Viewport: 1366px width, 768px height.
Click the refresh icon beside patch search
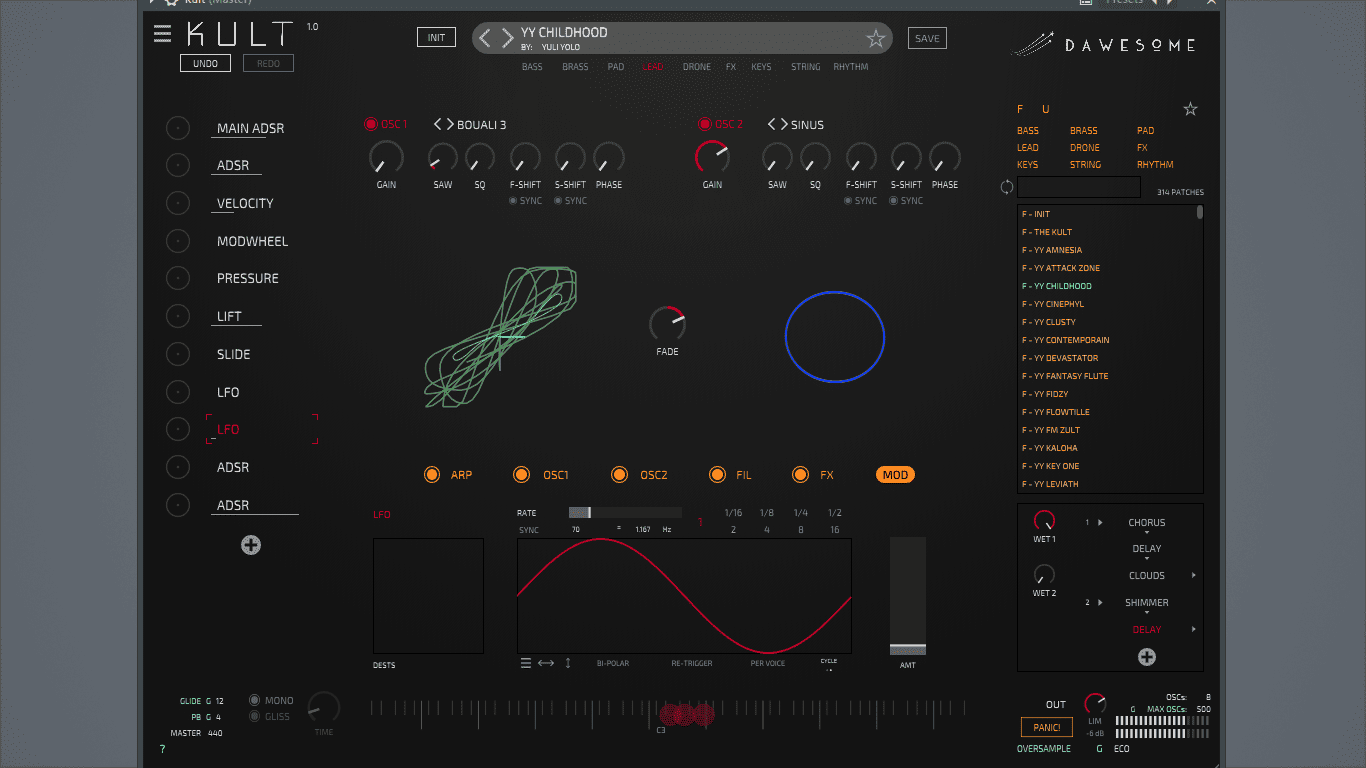coord(1007,187)
